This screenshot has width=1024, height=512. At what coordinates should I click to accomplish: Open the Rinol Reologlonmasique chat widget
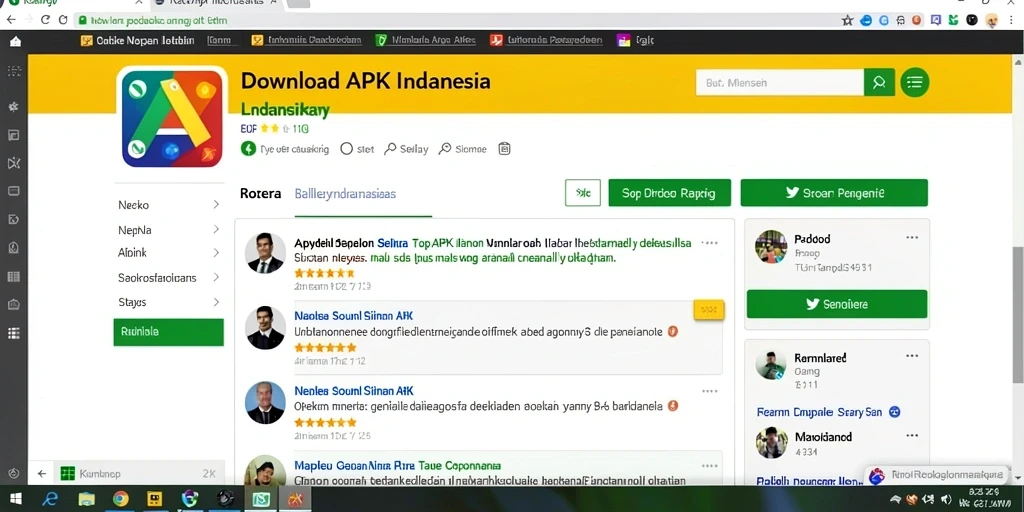tap(936, 475)
